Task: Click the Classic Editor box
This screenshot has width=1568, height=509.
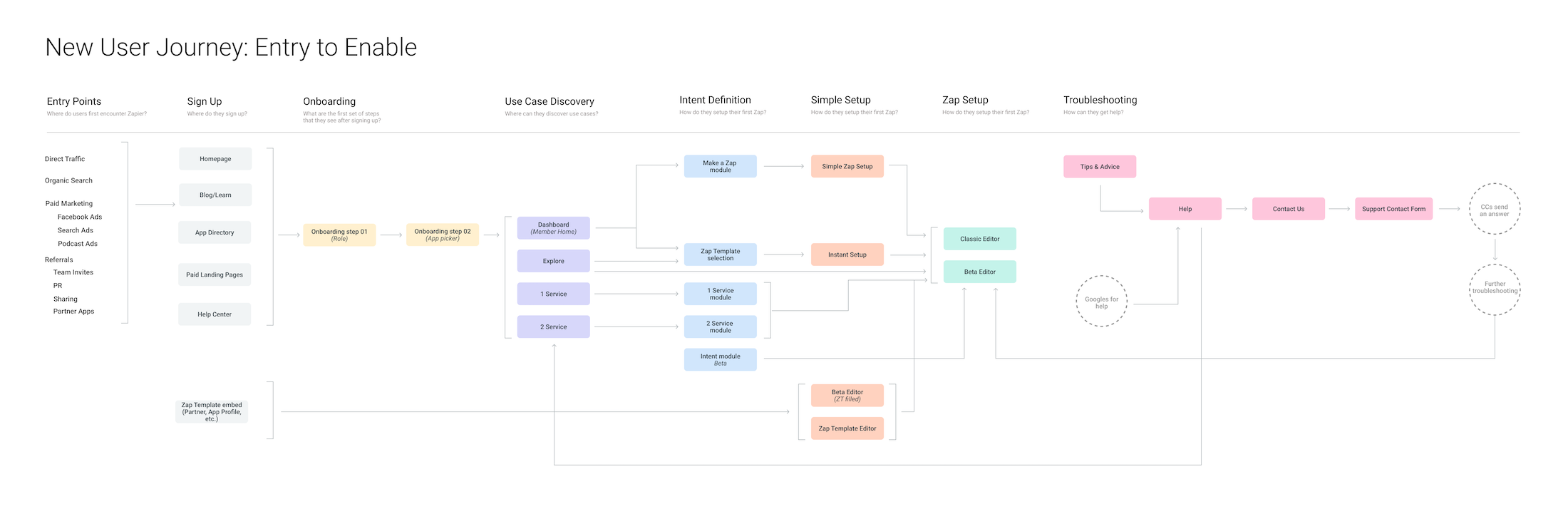Action: [x=979, y=239]
